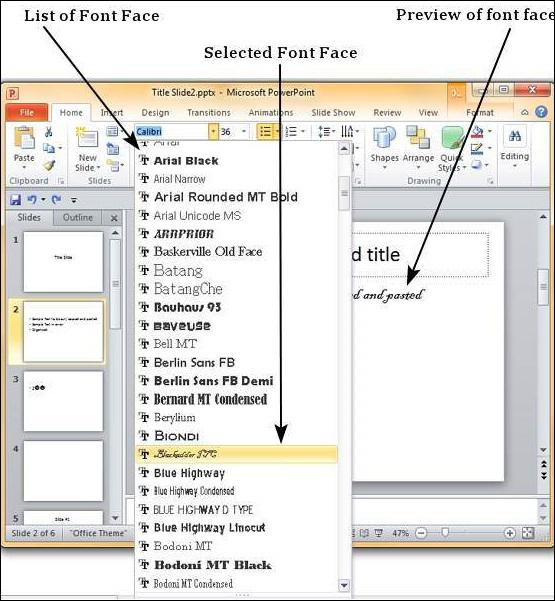Click the Arrange objects icon

[x=418, y=137]
